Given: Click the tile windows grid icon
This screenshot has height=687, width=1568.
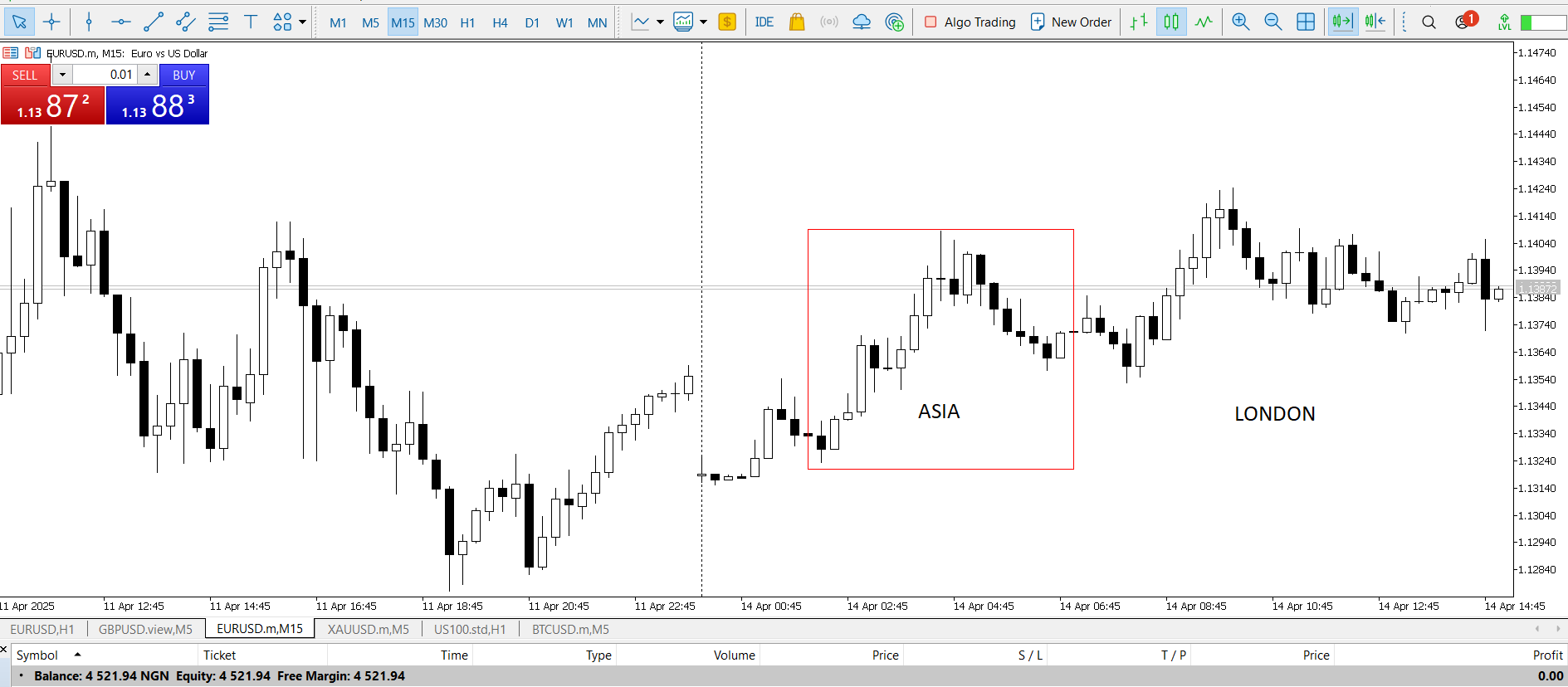Looking at the screenshot, I should [1306, 22].
